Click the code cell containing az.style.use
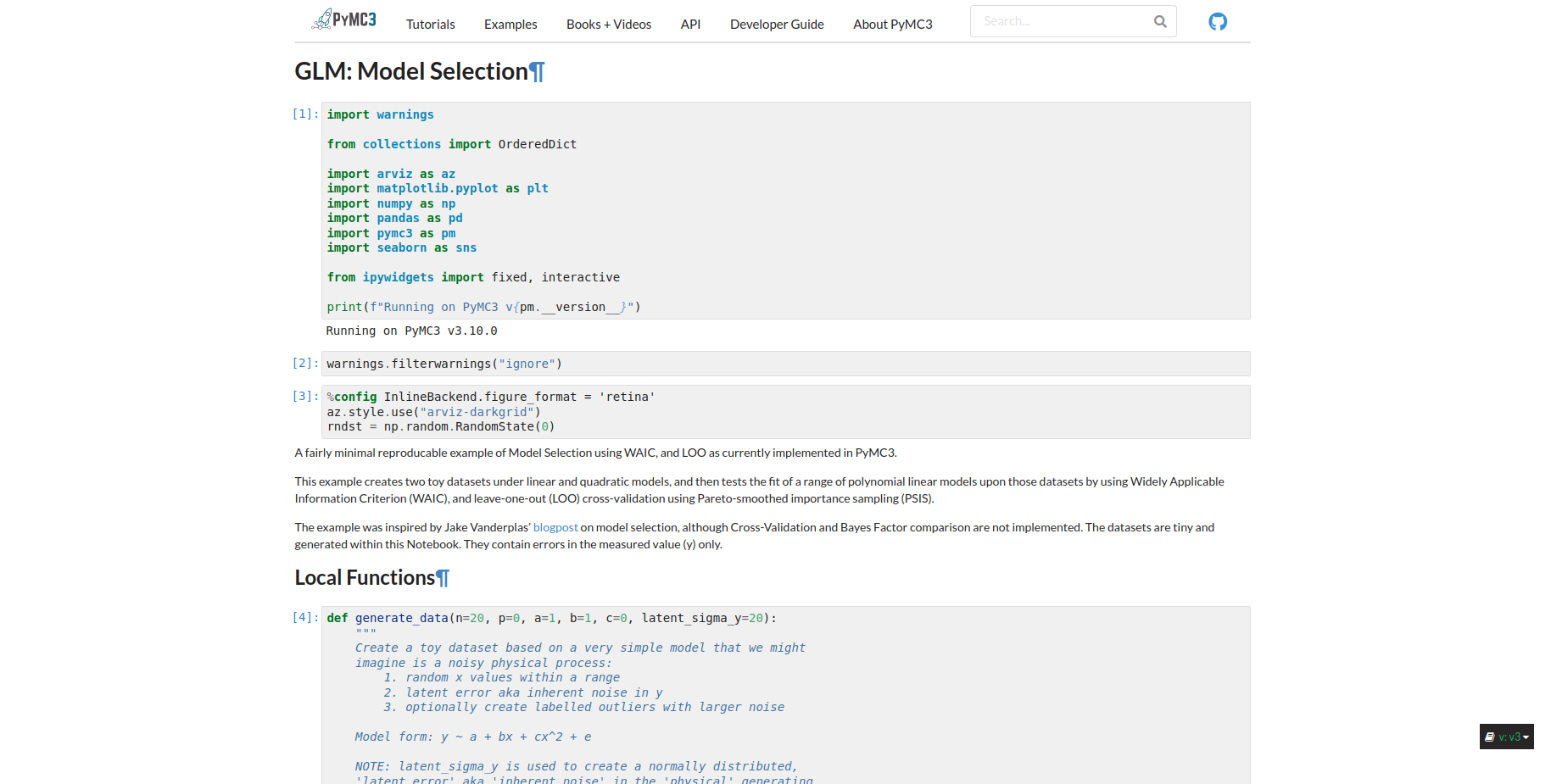This screenshot has width=1551, height=784. pyautogui.click(x=433, y=412)
